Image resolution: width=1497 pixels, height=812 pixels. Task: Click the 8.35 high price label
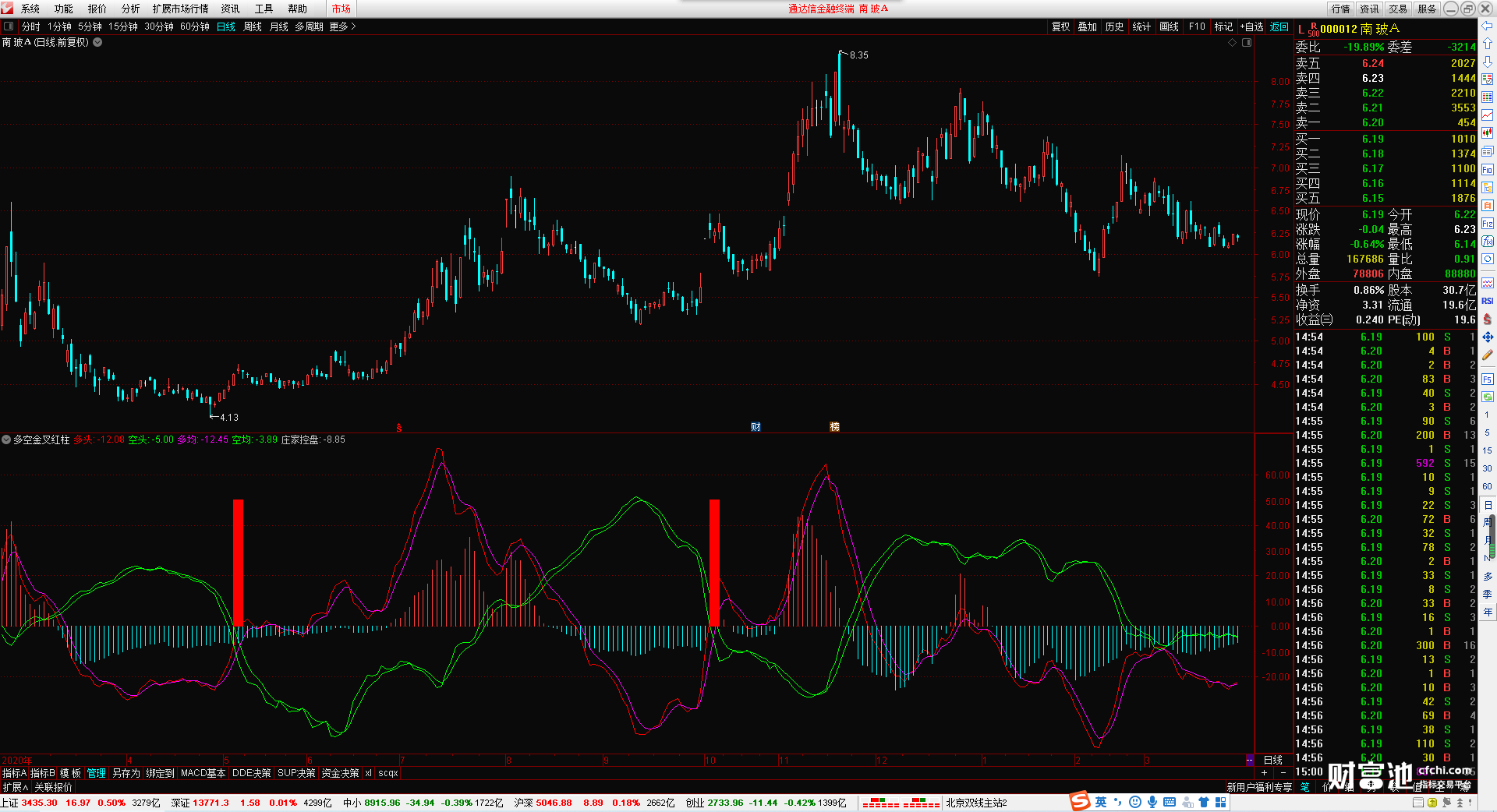(x=859, y=55)
